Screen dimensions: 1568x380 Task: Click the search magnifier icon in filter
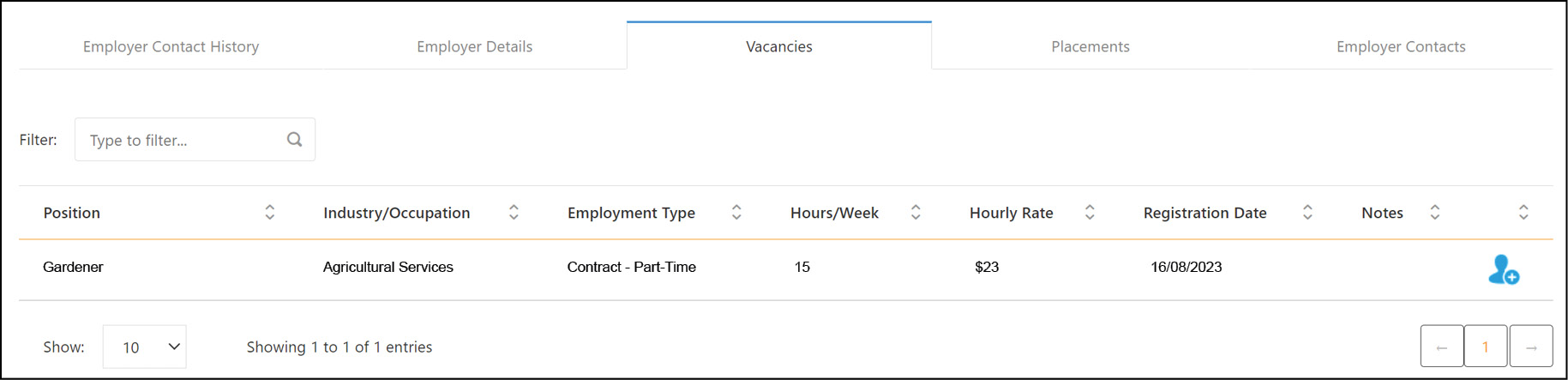294,140
